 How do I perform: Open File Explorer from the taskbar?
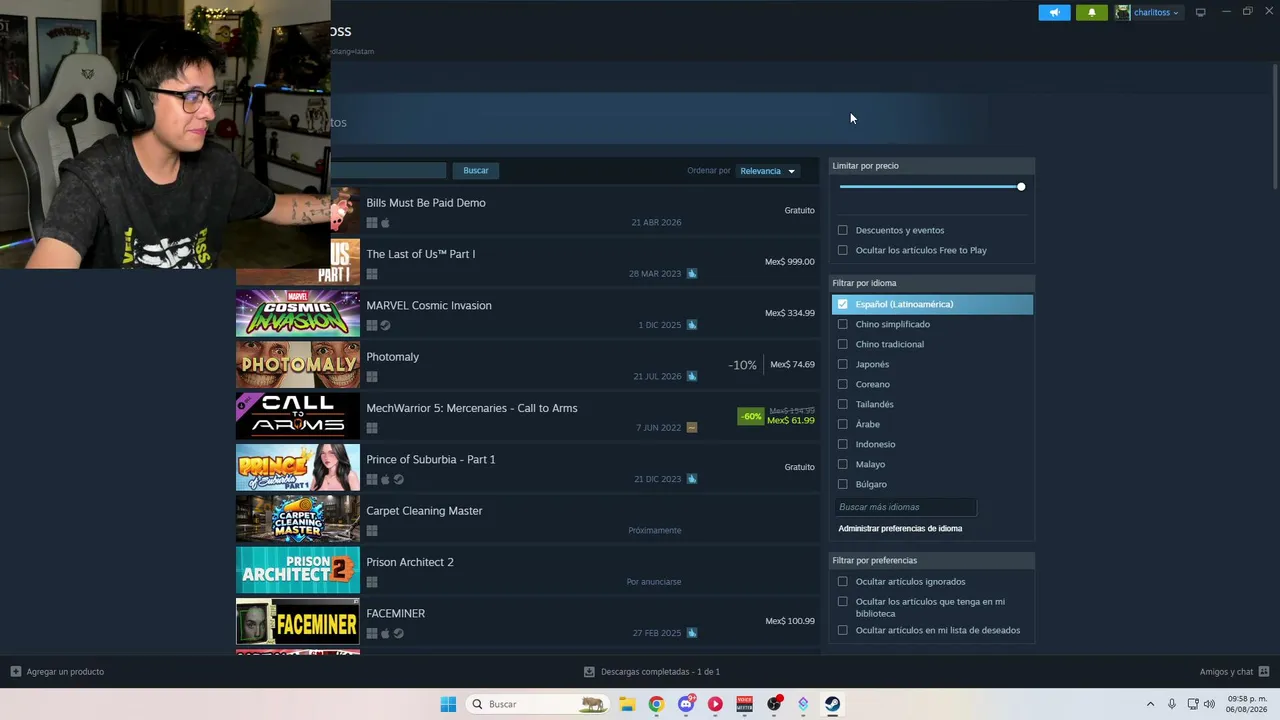pyautogui.click(x=627, y=704)
